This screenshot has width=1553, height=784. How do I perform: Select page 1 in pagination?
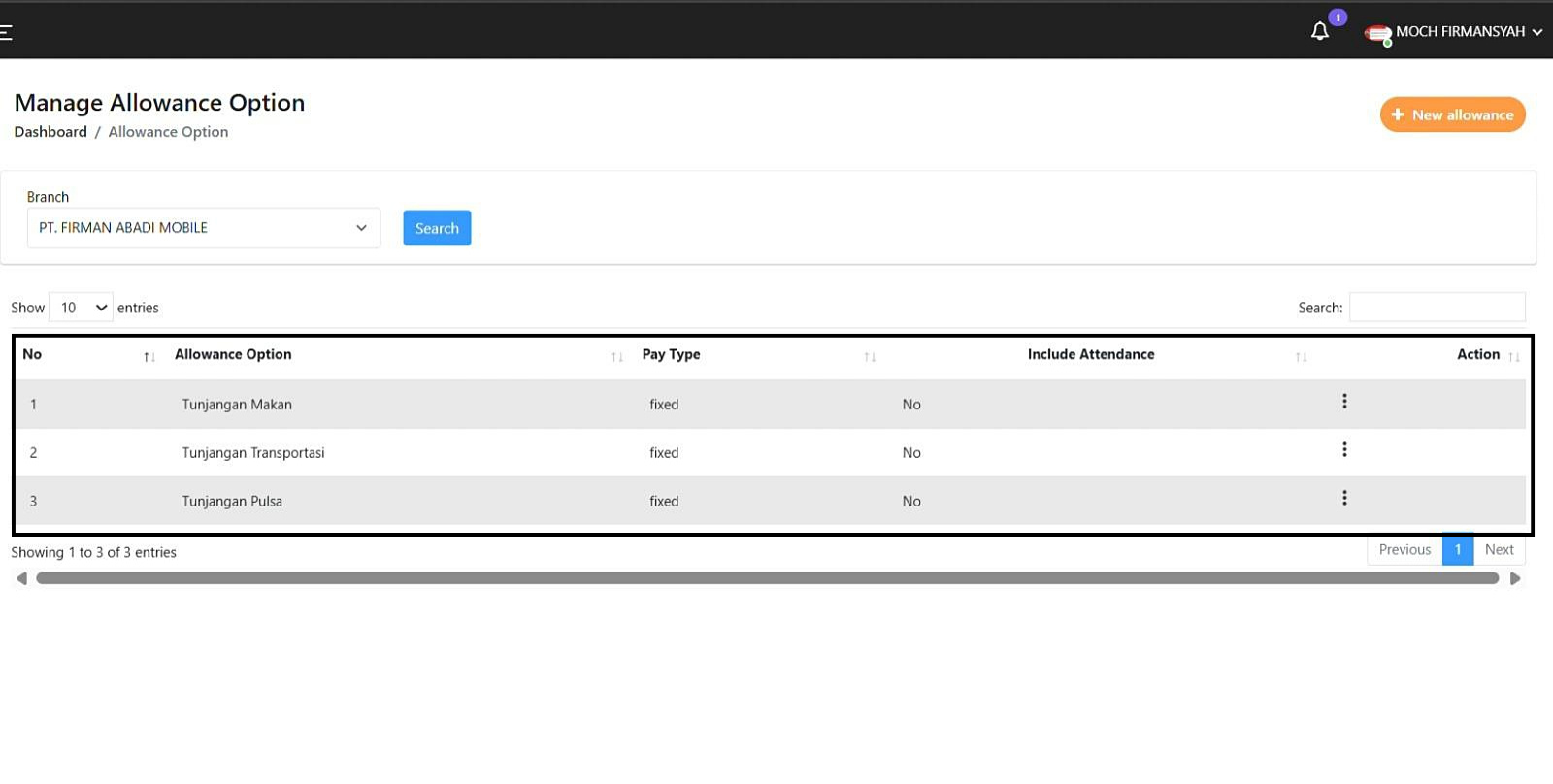(x=1457, y=550)
